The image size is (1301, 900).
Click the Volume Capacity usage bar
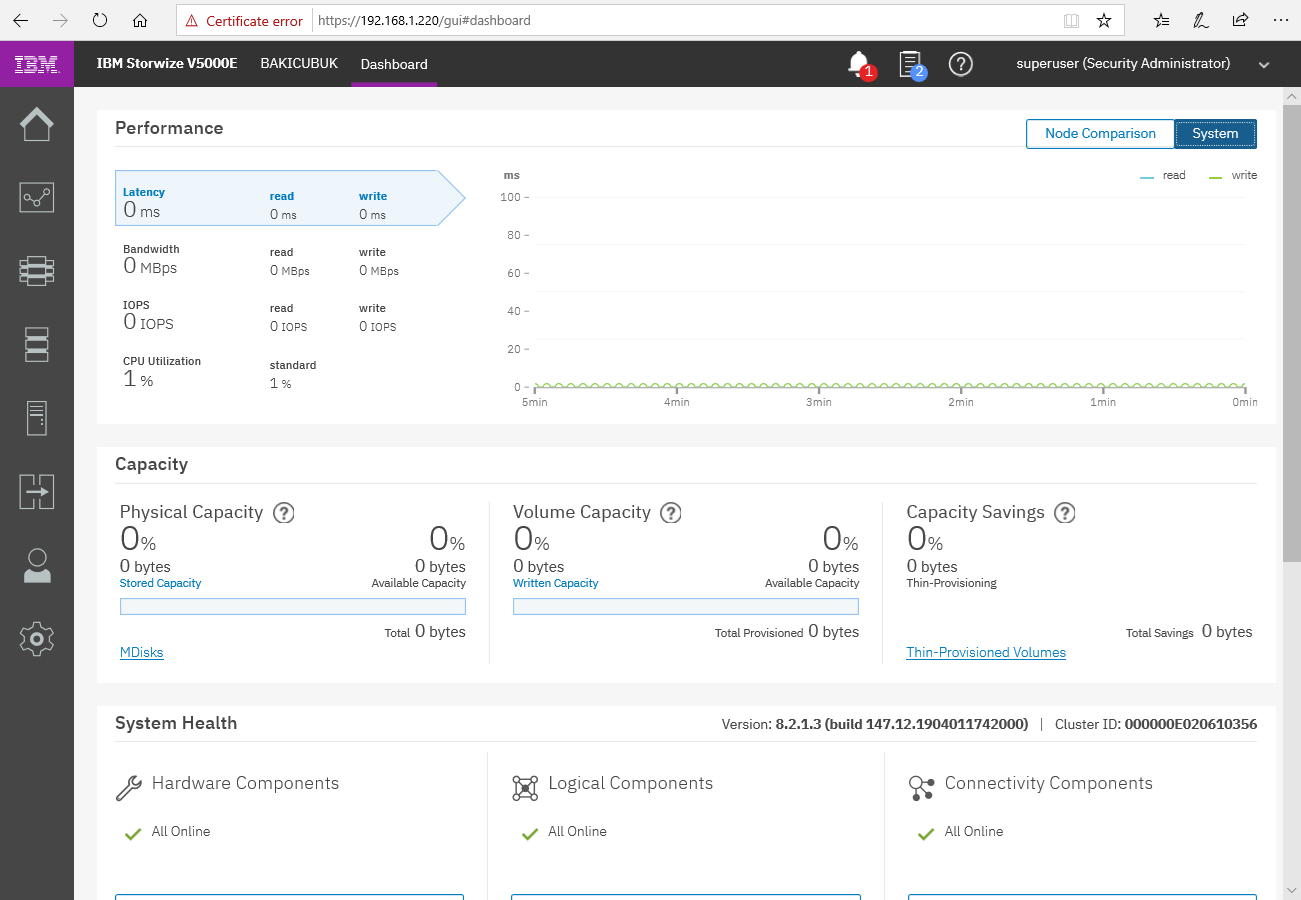[x=686, y=606]
